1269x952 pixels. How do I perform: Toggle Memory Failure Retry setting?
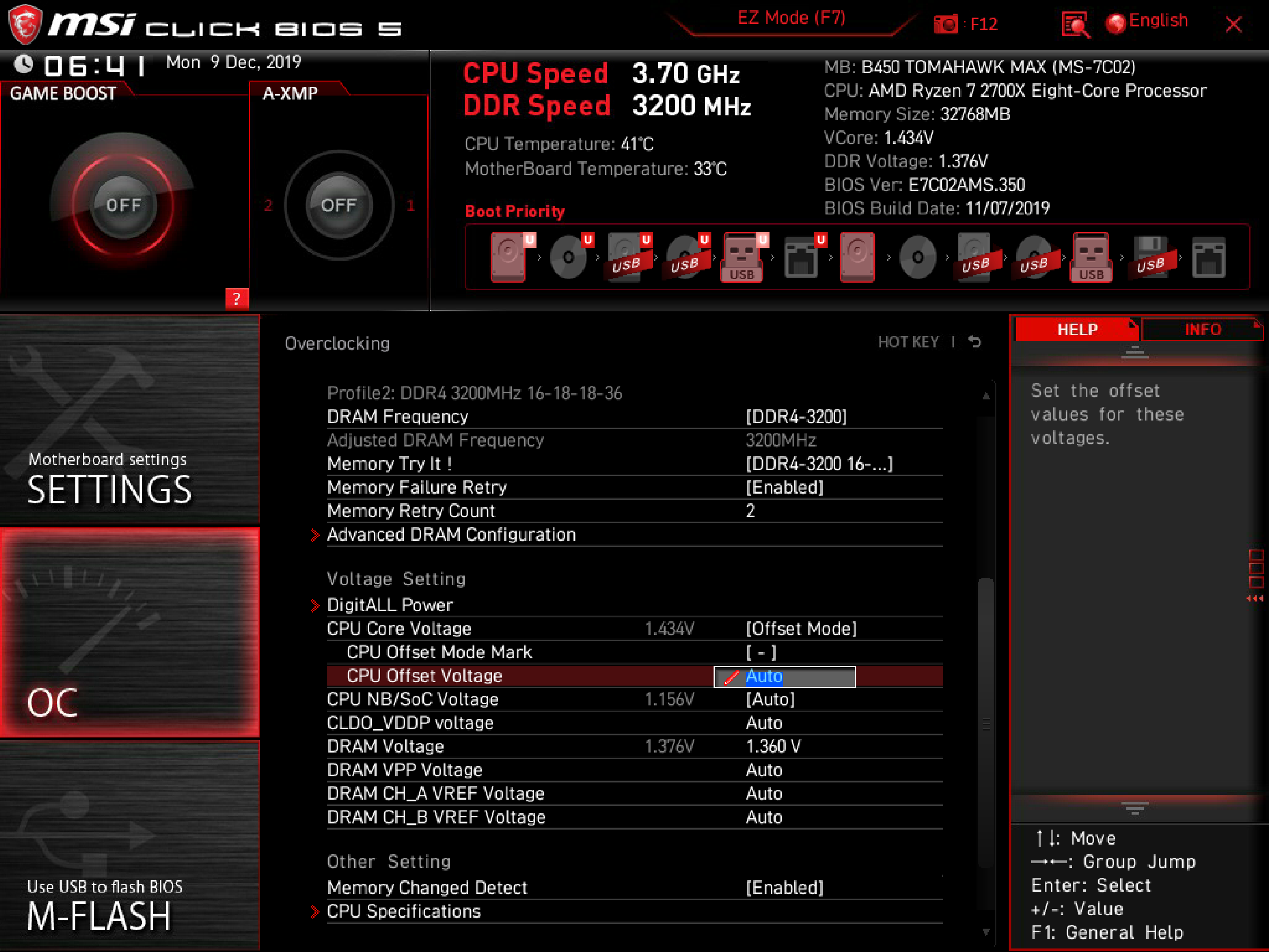[x=785, y=487]
